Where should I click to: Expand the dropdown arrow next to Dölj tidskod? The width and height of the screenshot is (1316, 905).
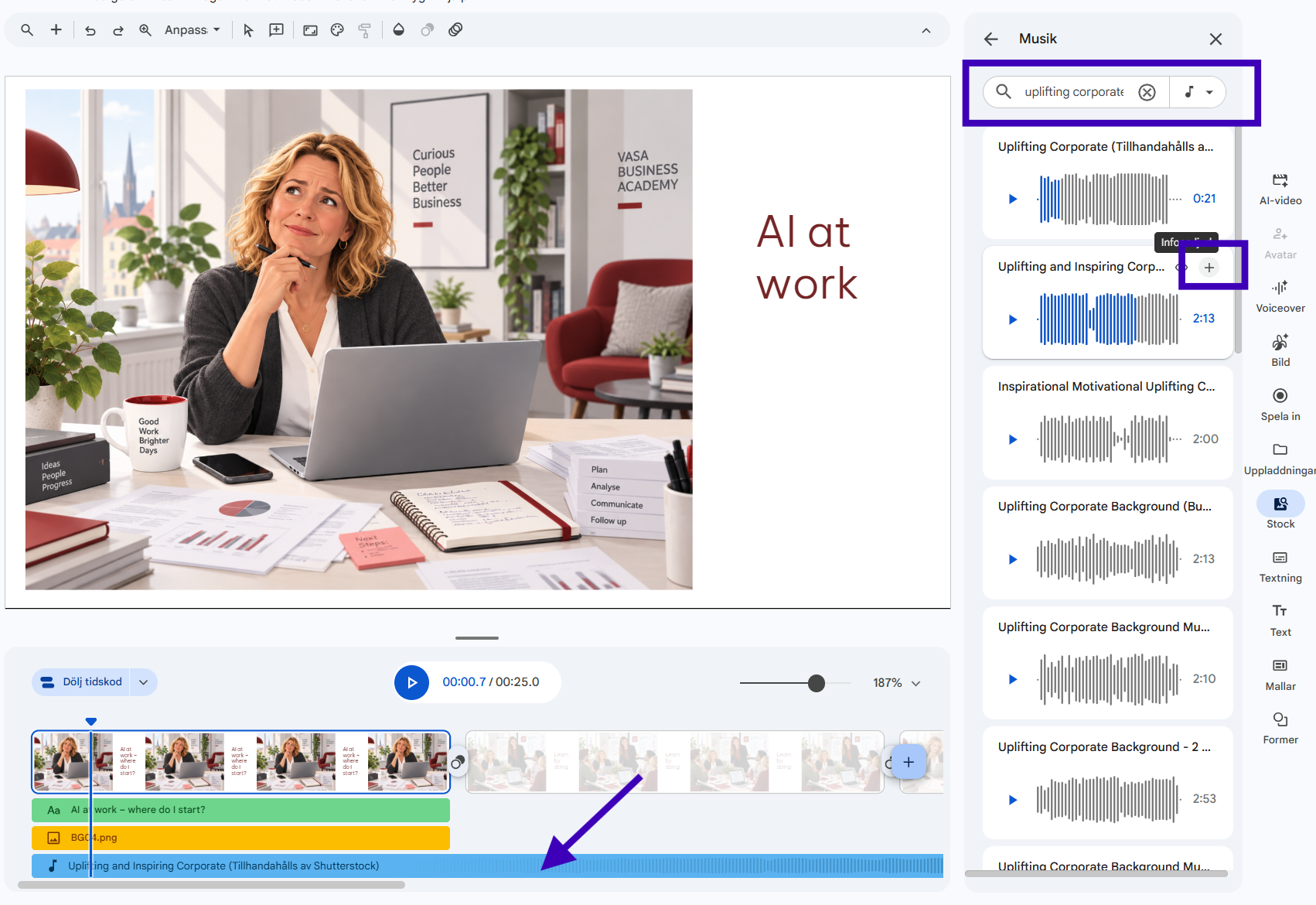[x=143, y=682]
